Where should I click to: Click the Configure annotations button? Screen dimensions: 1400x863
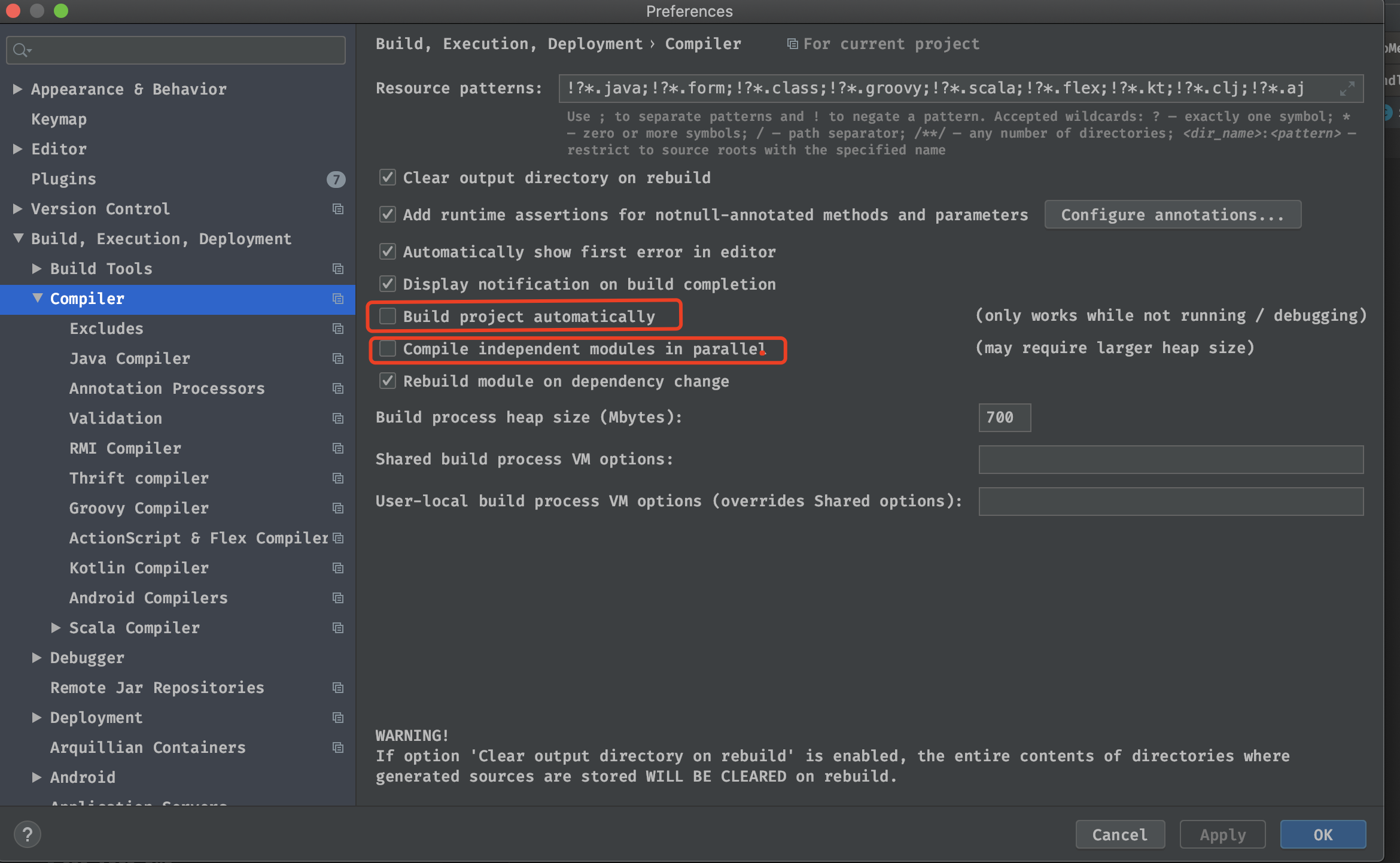[x=1172, y=215]
